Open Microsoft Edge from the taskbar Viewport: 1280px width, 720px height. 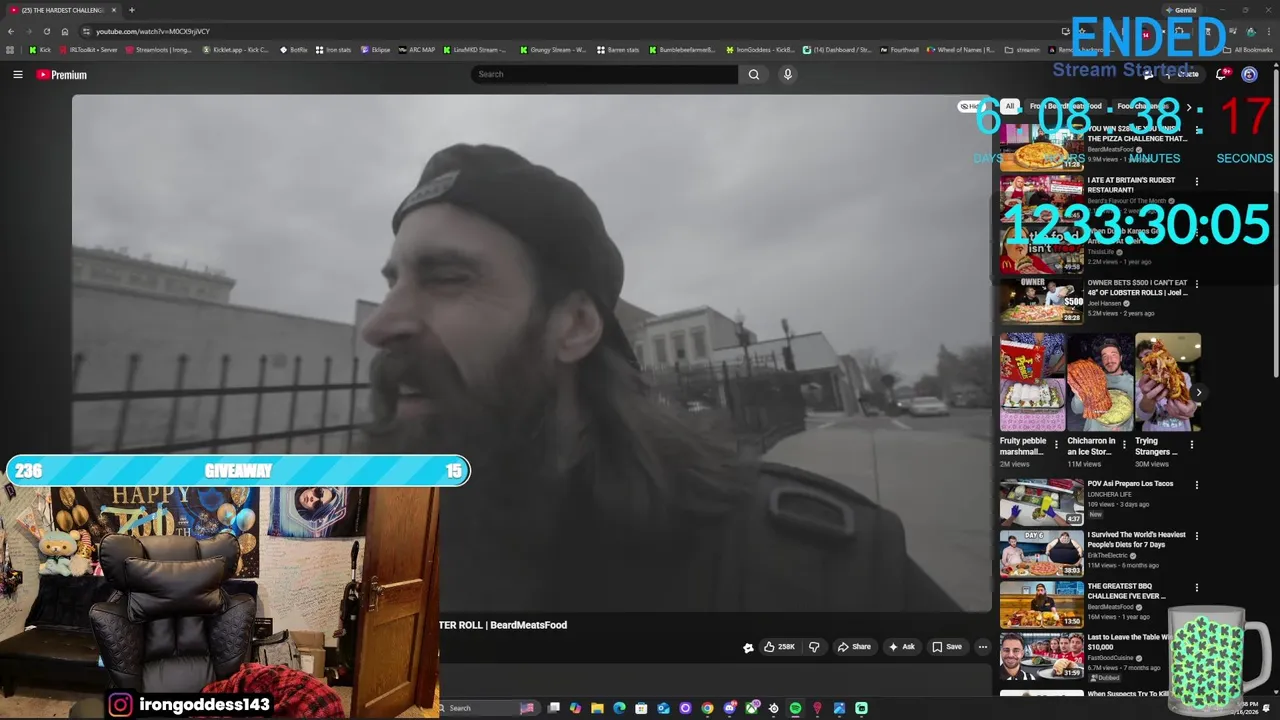click(619, 708)
